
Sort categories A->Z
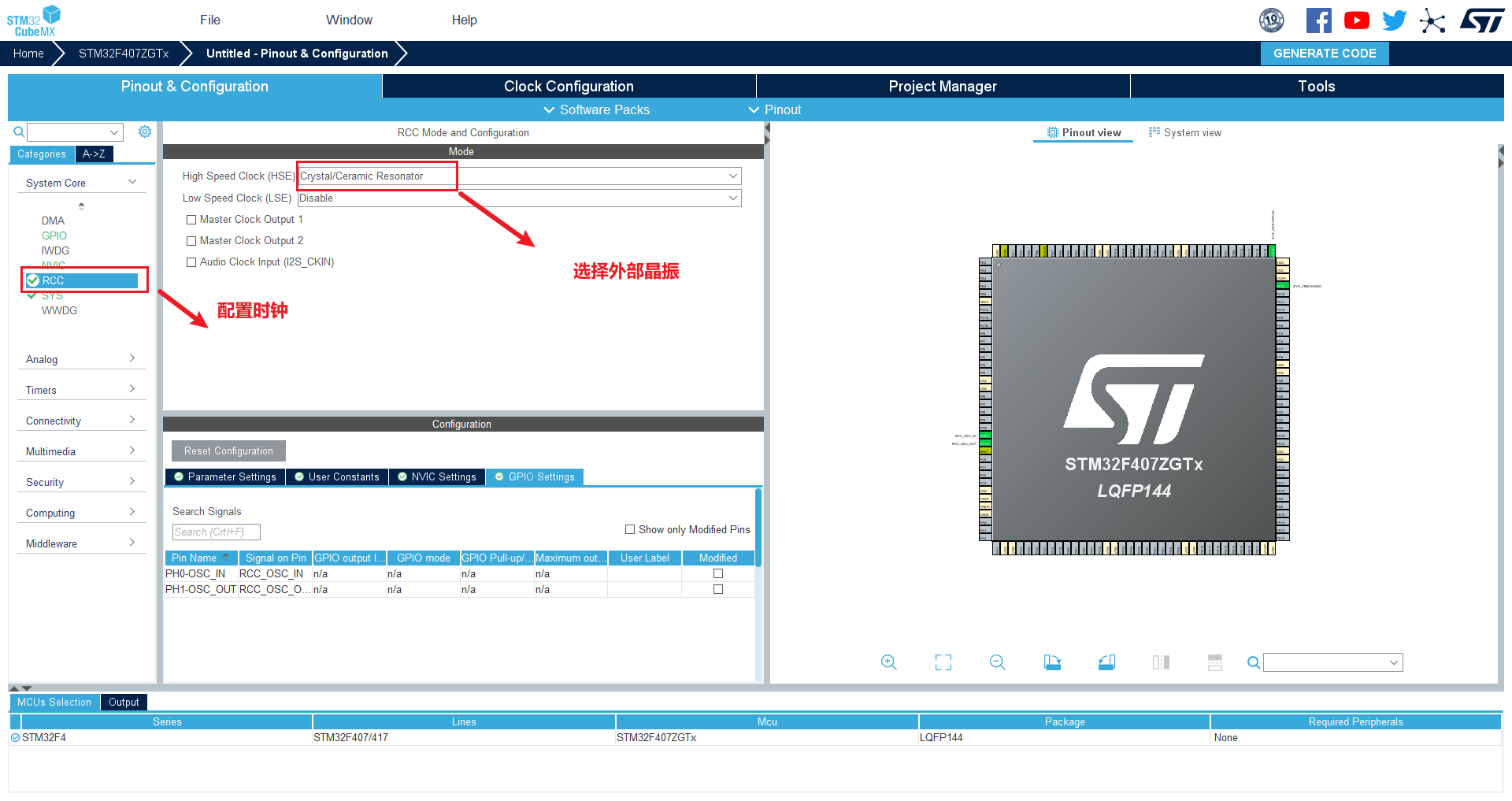click(94, 154)
